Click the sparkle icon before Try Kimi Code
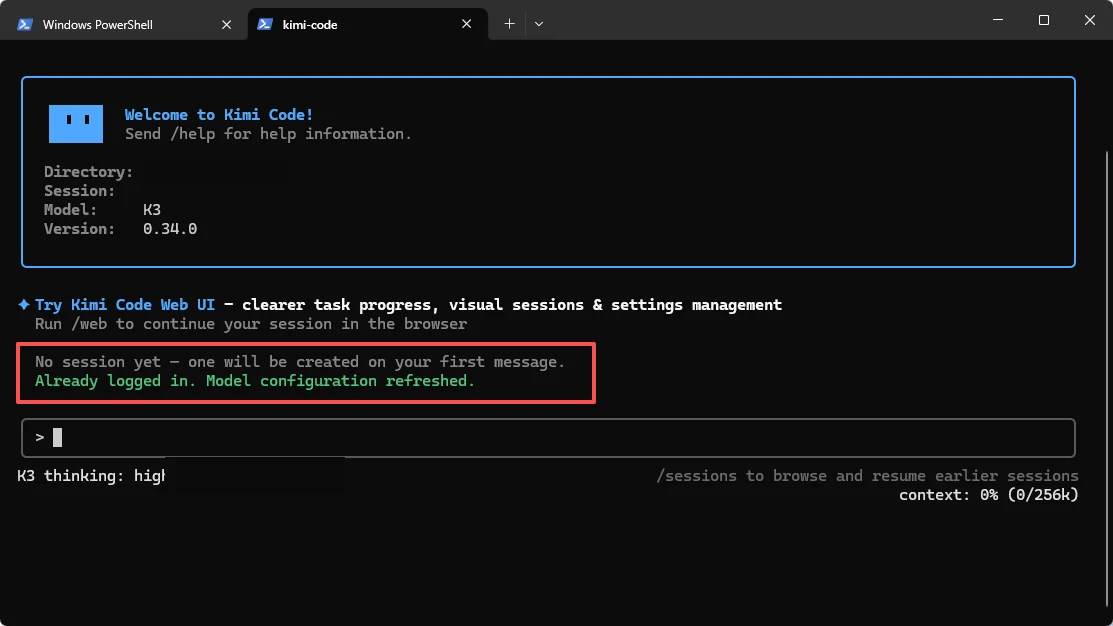Viewport: 1113px width, 626px height. pos(23,304)
